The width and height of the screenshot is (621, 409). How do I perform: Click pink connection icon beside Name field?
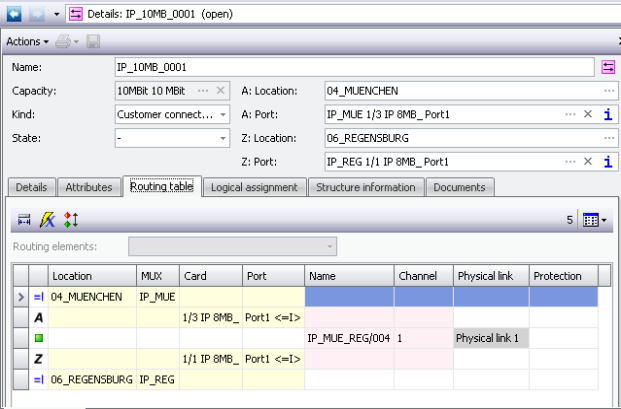tap(608, 67)
